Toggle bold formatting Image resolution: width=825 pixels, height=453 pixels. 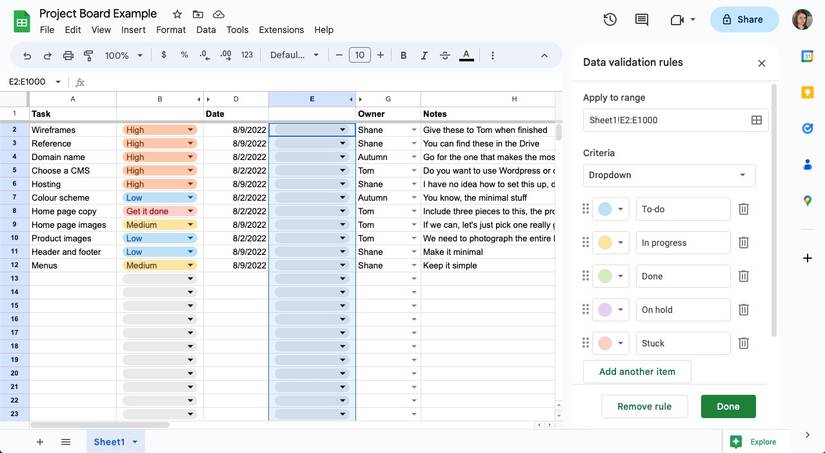click(403, 55)
